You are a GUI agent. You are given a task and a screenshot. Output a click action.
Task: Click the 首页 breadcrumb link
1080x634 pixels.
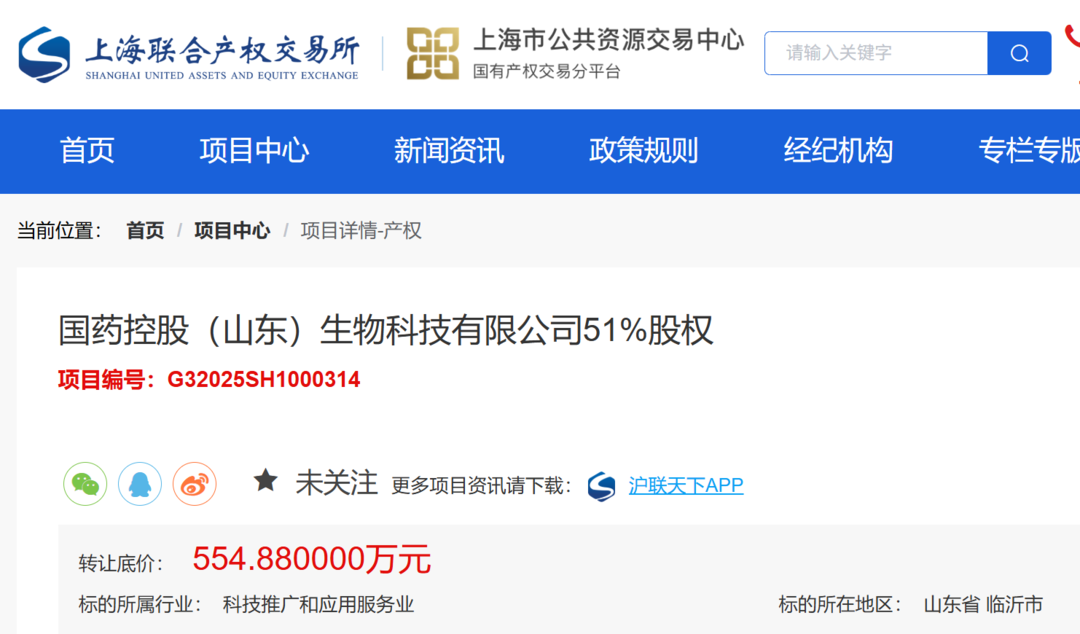point(145,231)
